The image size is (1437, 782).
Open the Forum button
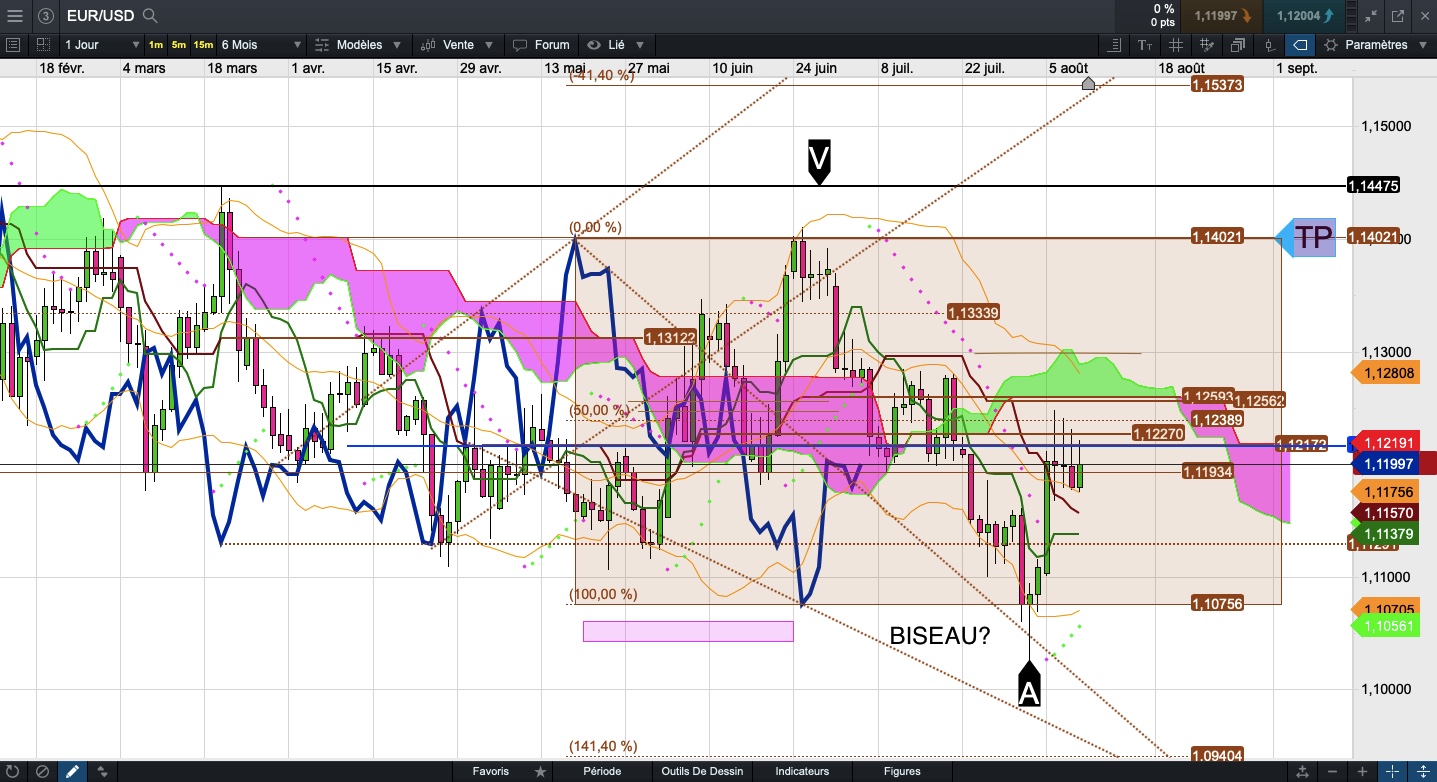pos(541,45)
